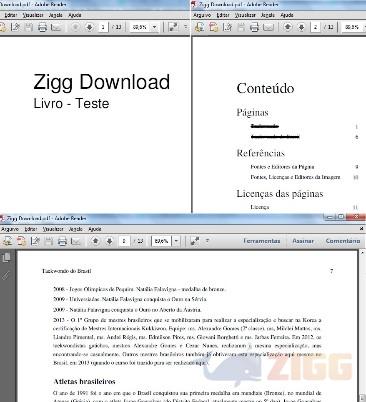Open the Ferramentas pane
Viewport: 366px width, 402px height.
262,241
